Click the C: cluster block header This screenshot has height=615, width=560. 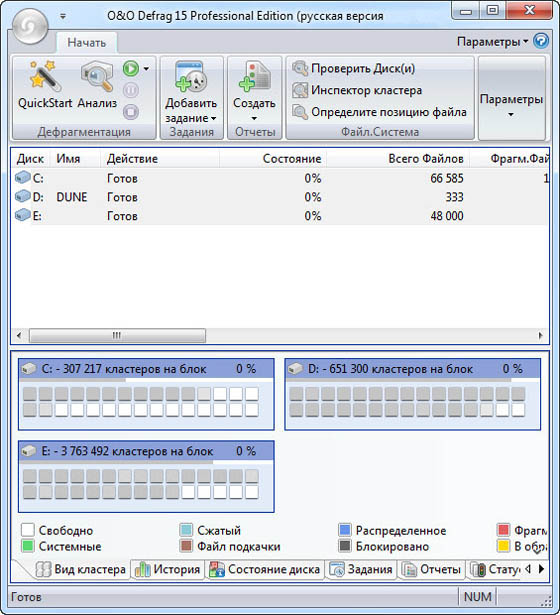point(146,369)
